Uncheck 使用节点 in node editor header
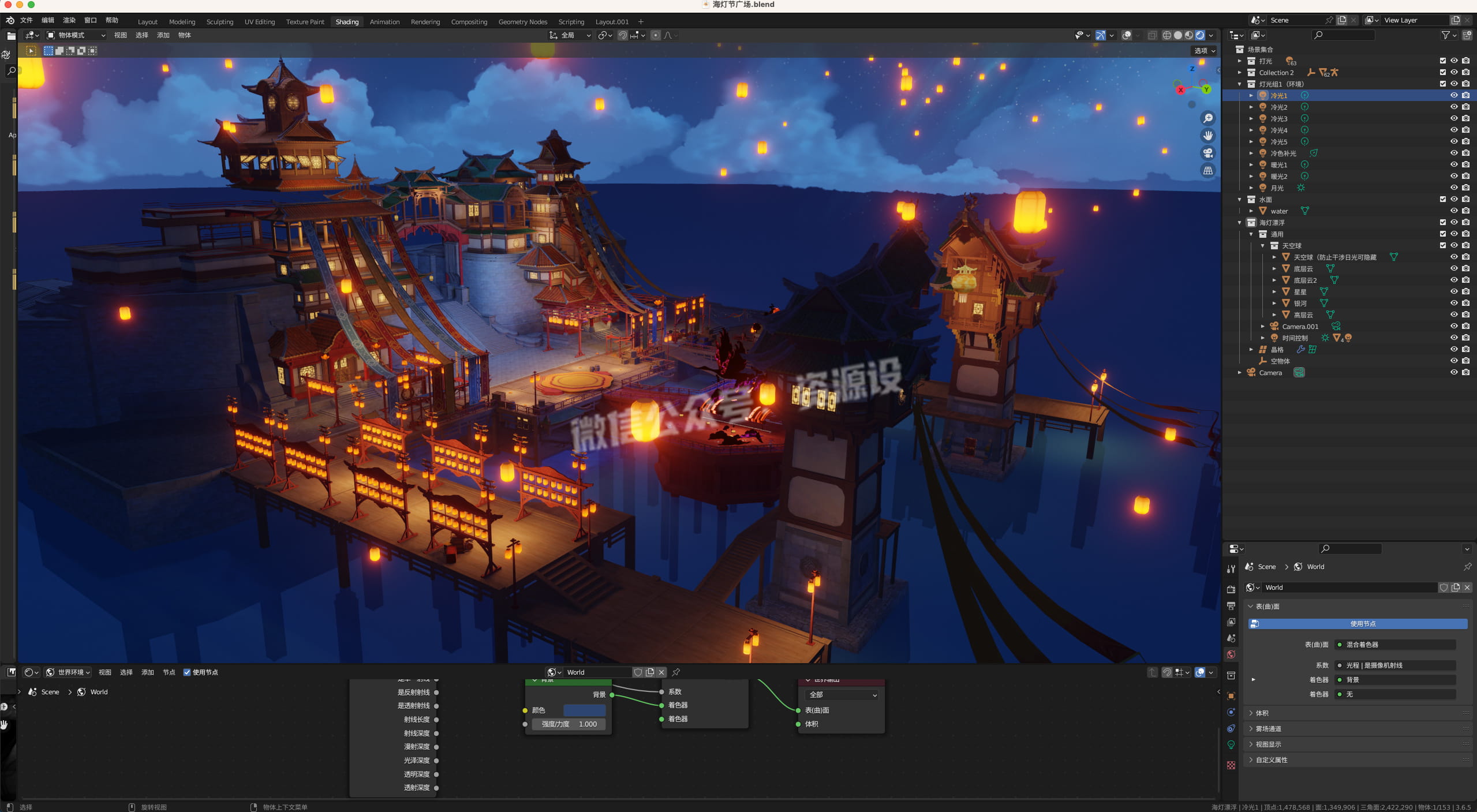The image size is (1477, 812). coord(186,672)
